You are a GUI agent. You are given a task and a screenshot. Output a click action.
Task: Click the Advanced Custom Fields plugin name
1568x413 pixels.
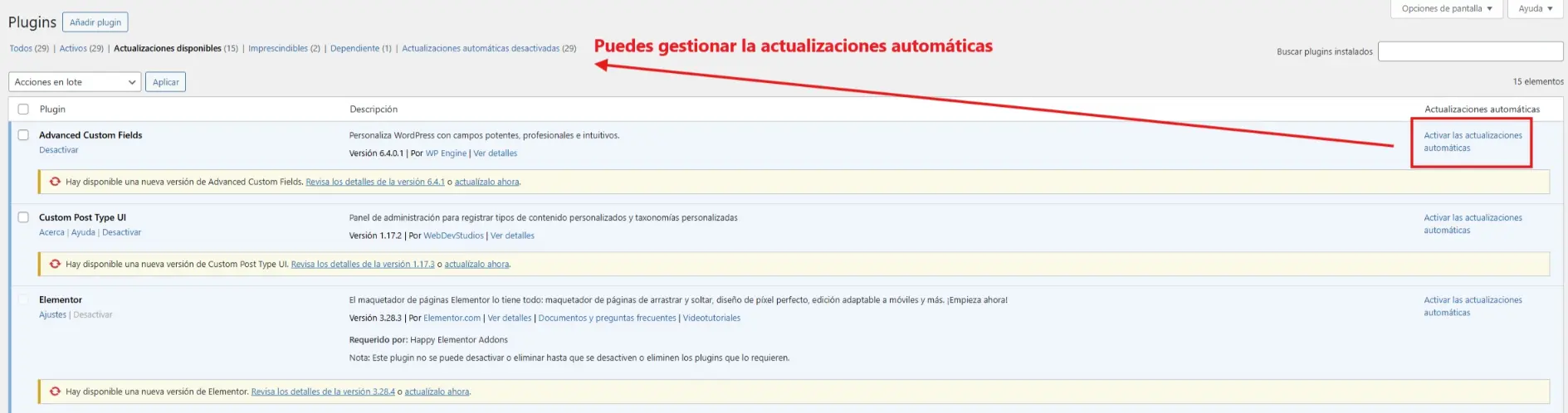pyautogui.click(x=90, y=135)
